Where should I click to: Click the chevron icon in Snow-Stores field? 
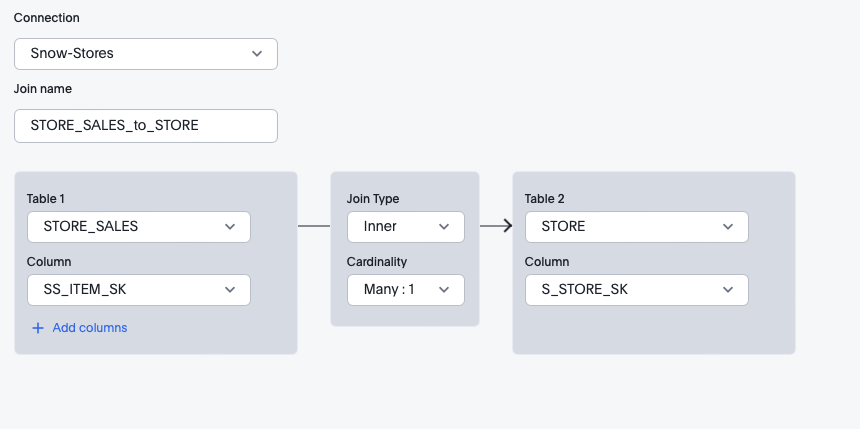(257, 53)
